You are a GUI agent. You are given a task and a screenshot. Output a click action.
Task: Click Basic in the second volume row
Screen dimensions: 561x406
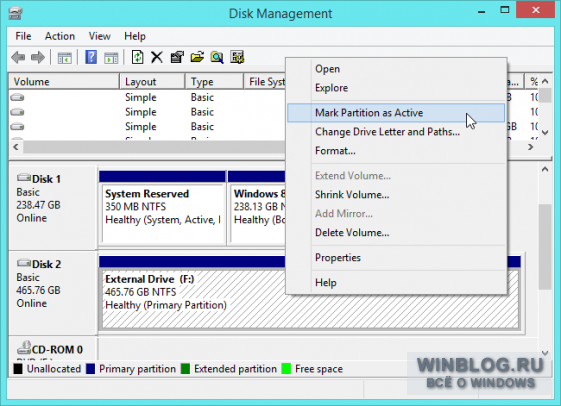[202, 112]
